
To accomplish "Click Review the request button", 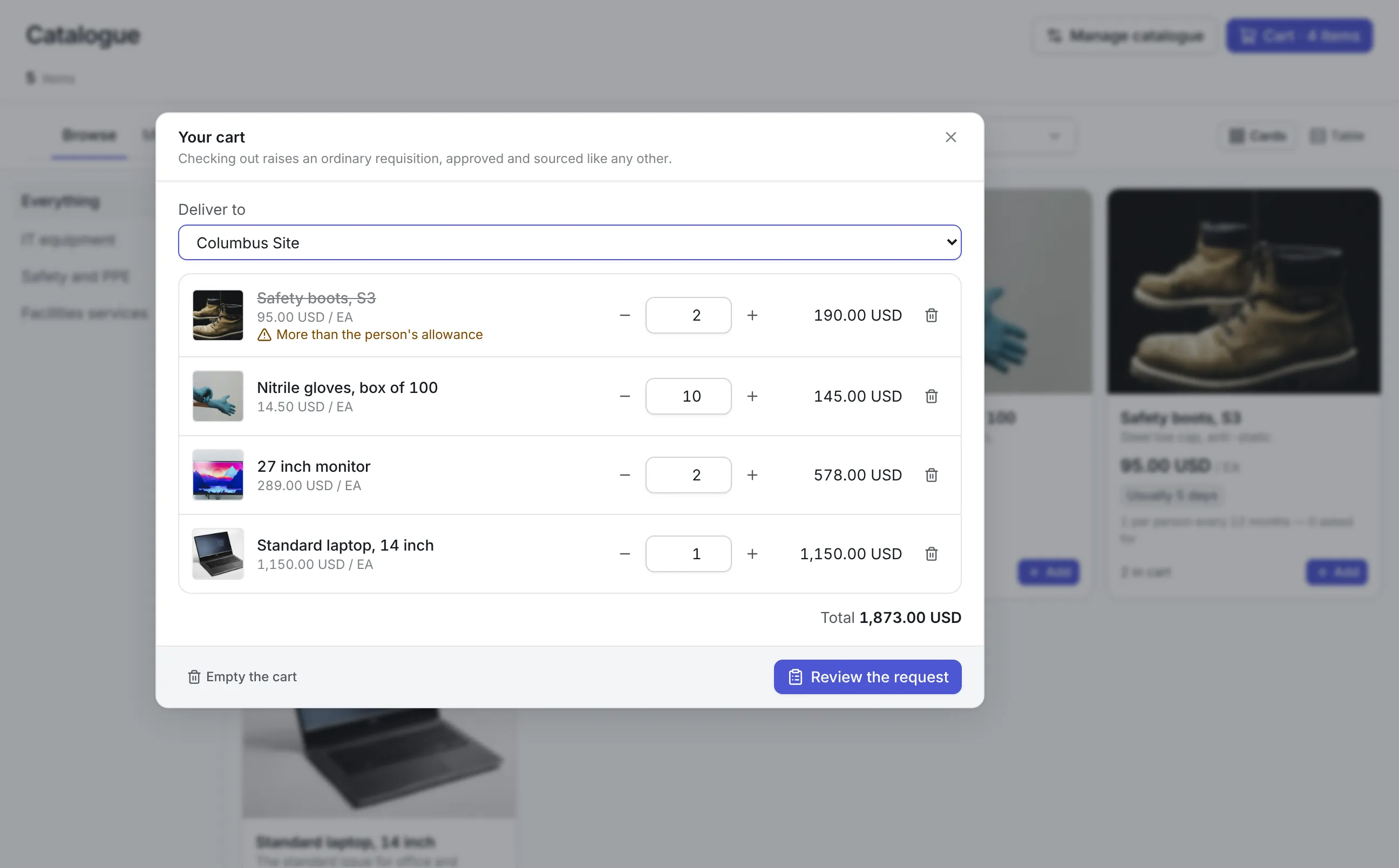I will pyautogui.click(x=867, y=677).
